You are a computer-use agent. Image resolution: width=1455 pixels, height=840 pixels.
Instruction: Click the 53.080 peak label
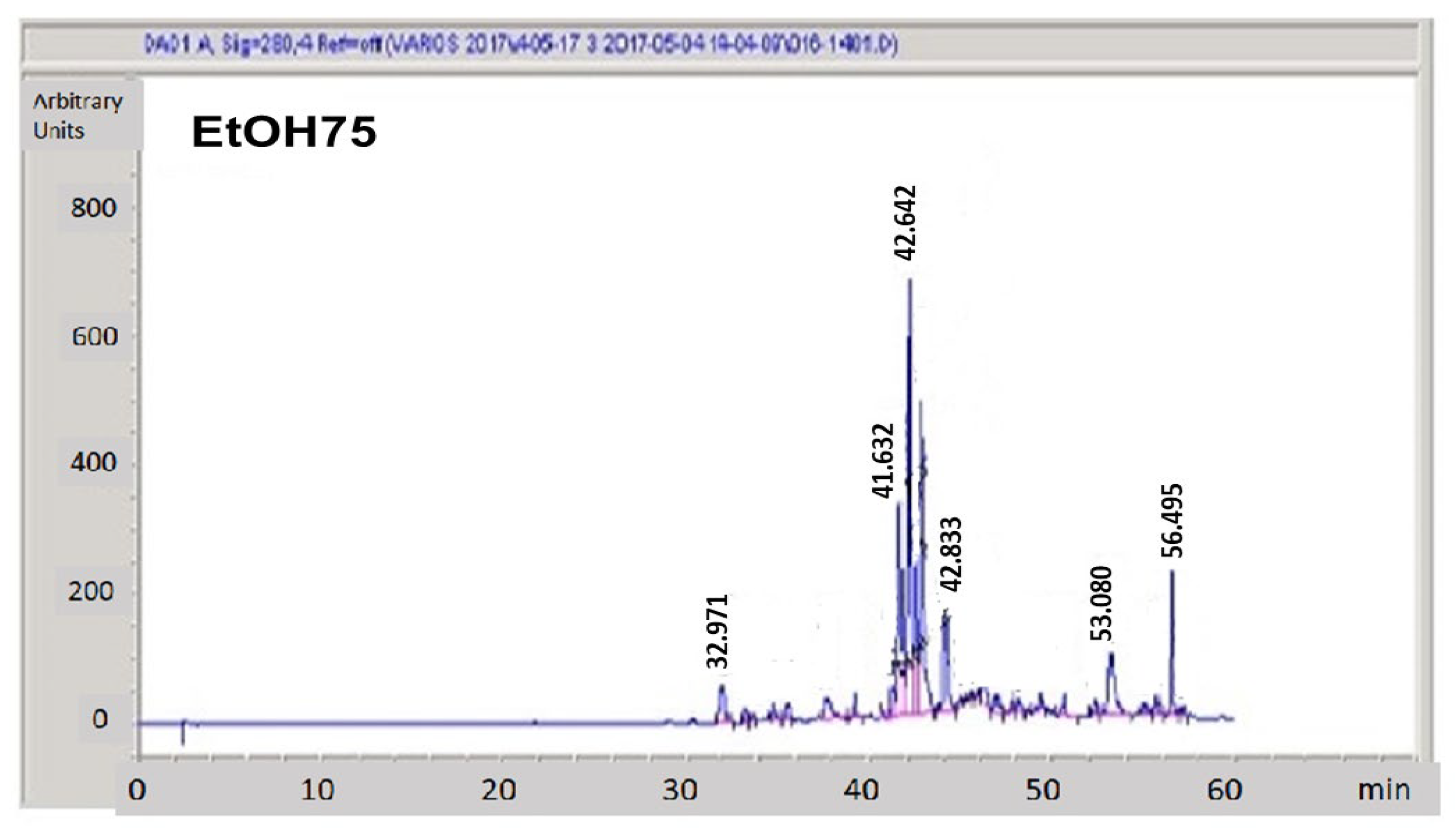coord(1101,603)
